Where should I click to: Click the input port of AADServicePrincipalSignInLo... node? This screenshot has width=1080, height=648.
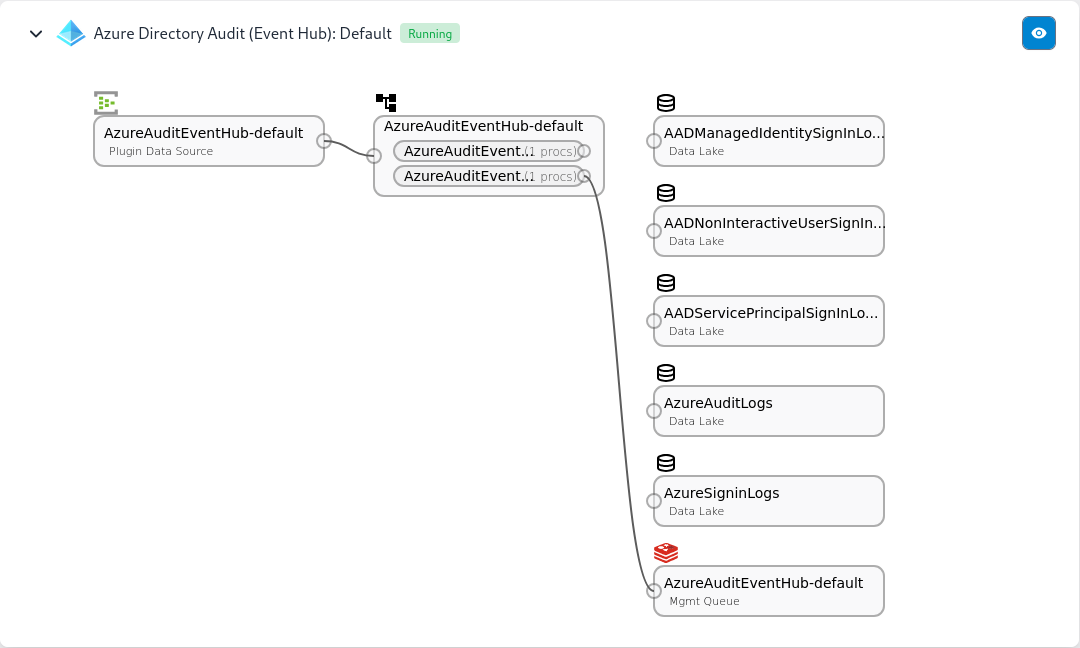(654, 321)
